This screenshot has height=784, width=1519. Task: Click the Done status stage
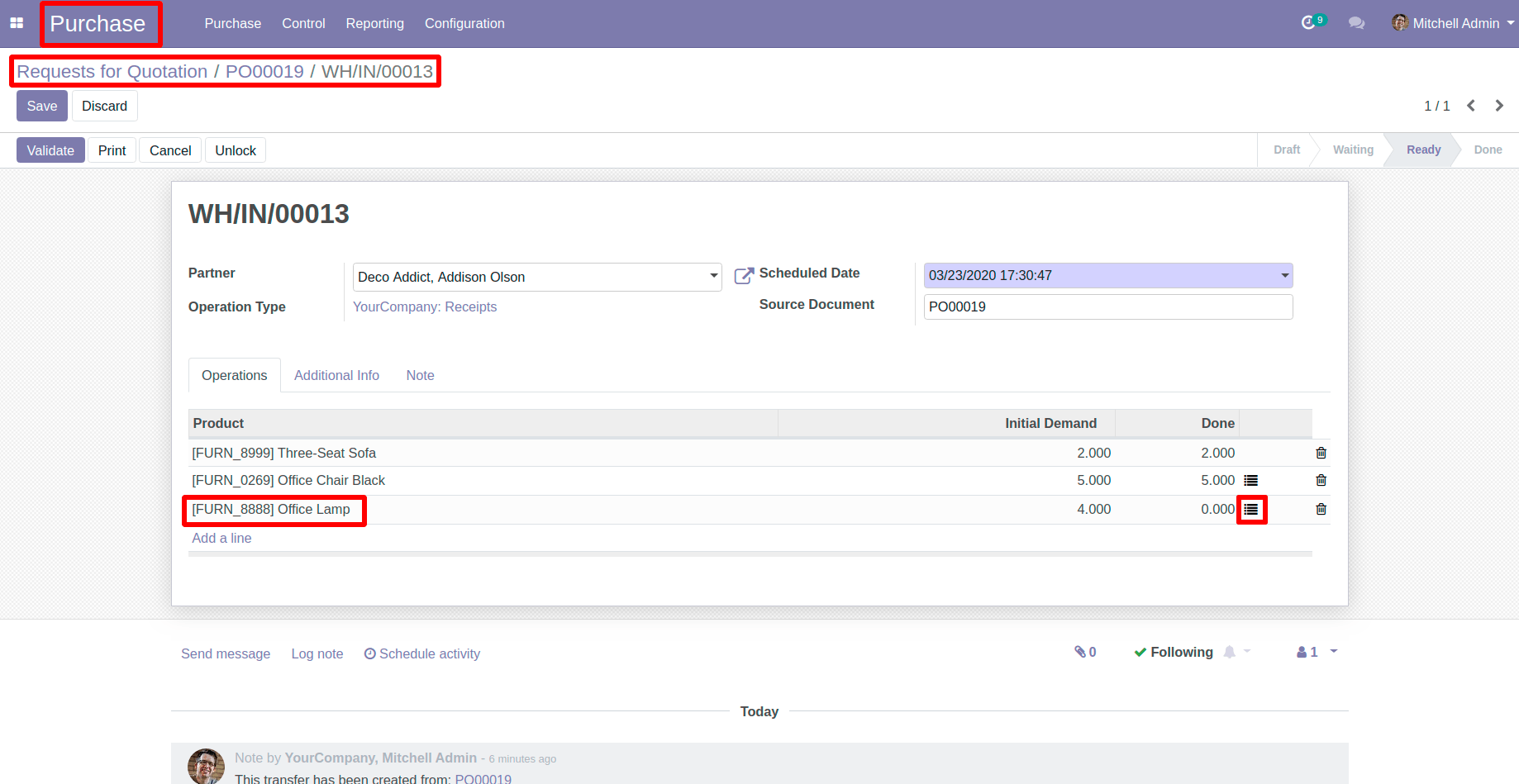pos(1488,150)
